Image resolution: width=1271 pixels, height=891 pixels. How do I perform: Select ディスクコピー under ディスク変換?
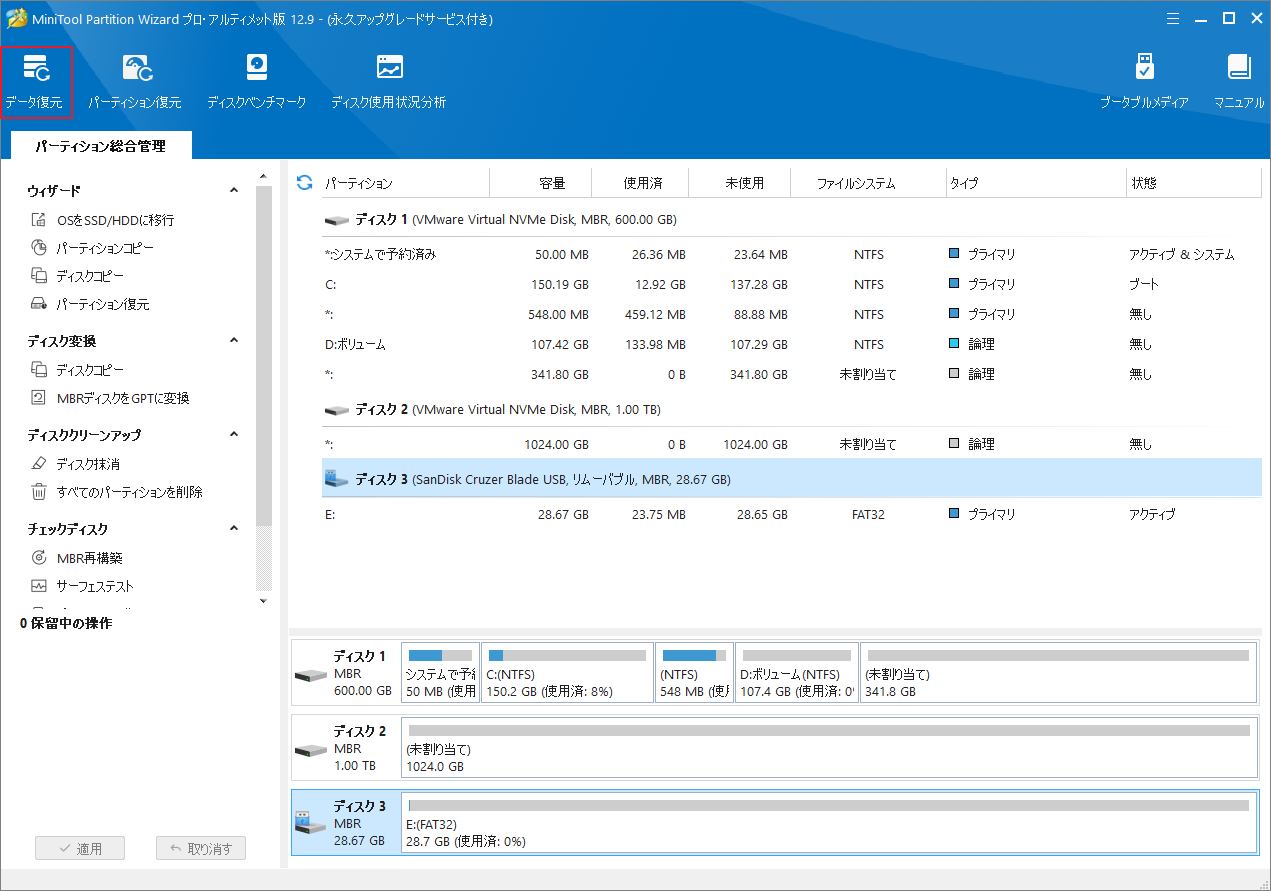[77, 370]
